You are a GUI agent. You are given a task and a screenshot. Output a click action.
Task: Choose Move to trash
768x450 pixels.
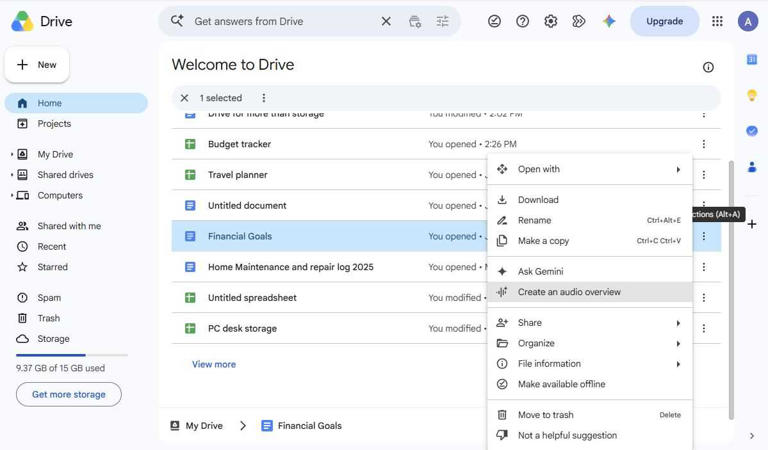pyautogui.click(x=590, y=415)
